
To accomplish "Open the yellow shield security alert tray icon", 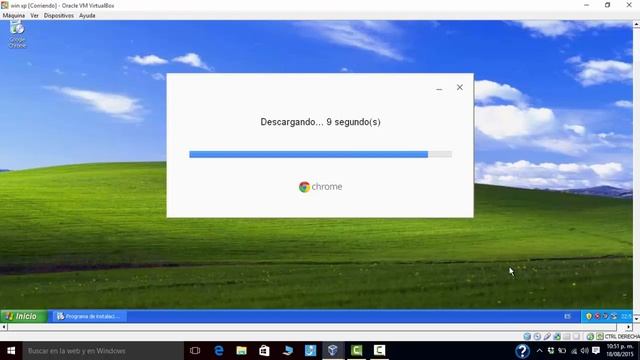I will tap(589, 316).
